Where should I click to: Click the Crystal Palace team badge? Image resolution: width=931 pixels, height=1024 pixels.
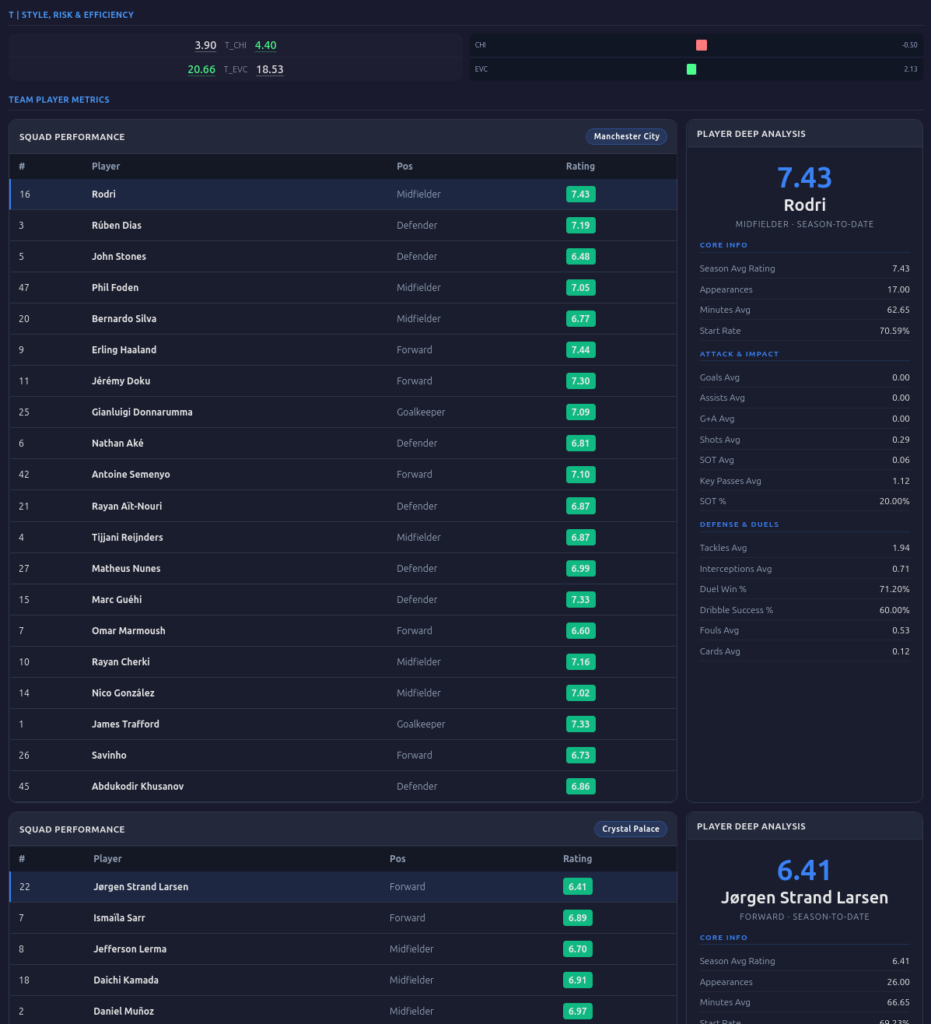630,829
